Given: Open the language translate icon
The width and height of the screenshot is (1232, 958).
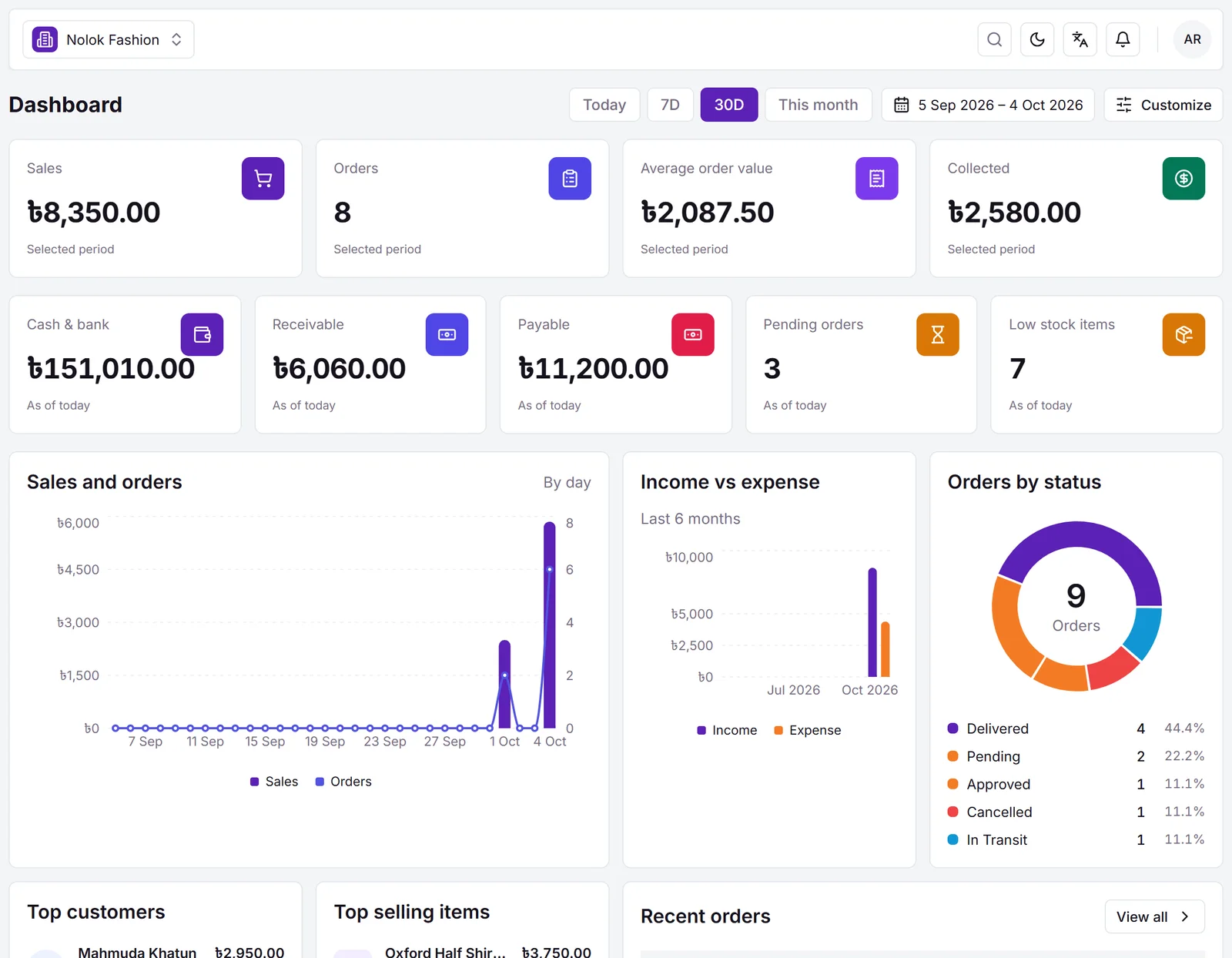Looking at the screenshot, I should point(1080,39).
